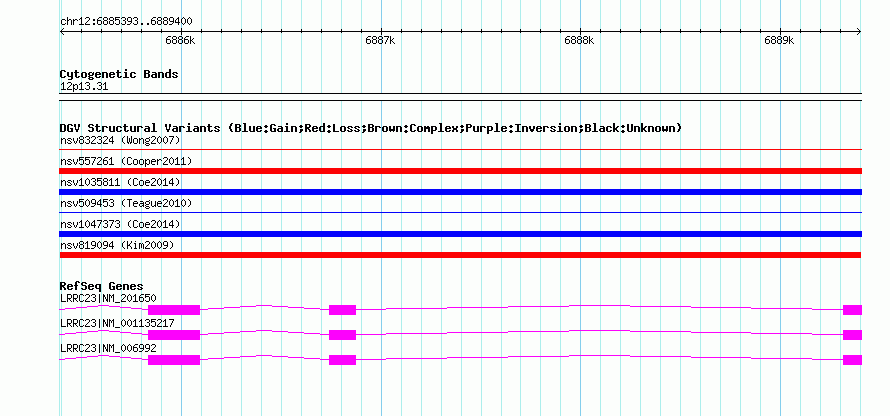Screen dimensions: 890x416
Task: Open variant nsv1035811 (Coe2014) label
Action: [120, 182]
